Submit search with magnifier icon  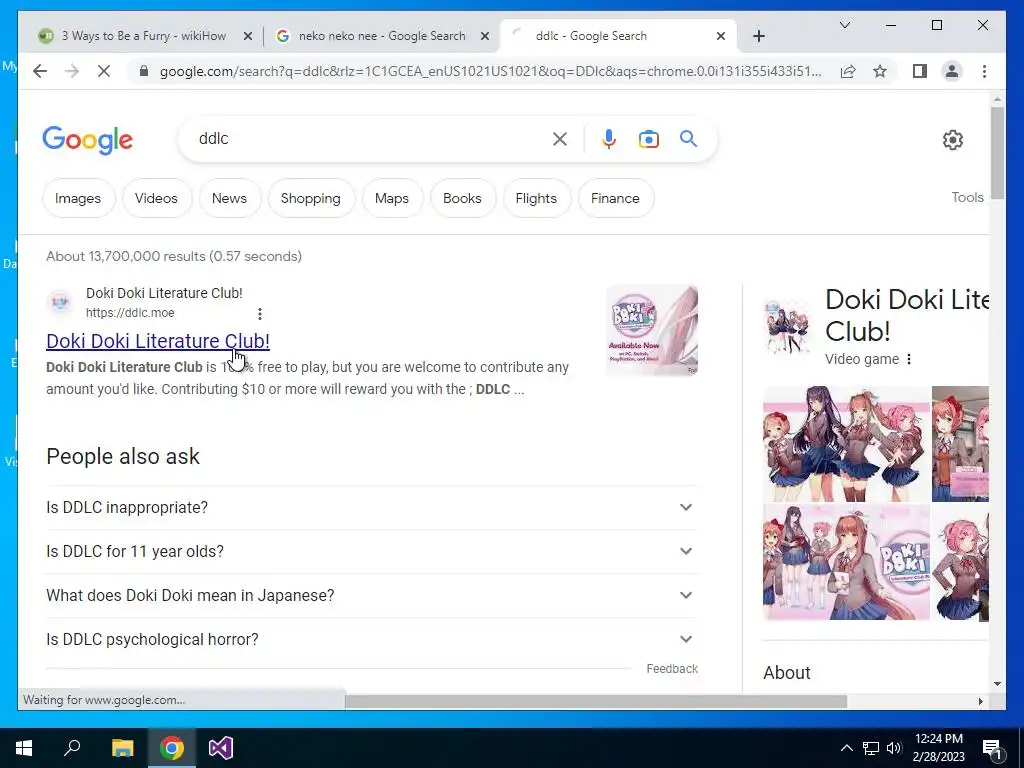[688, 138]
